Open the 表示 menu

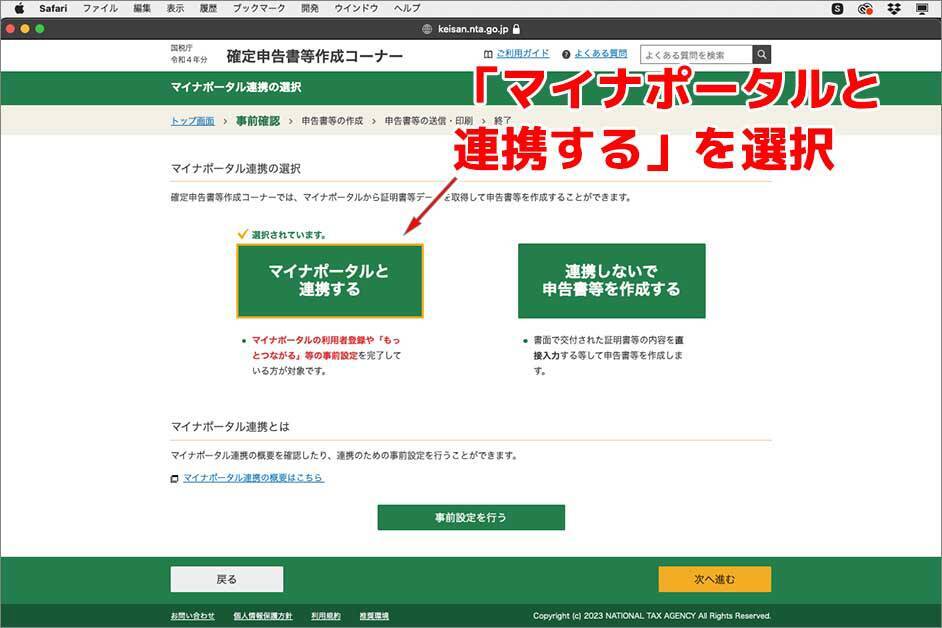175,8
